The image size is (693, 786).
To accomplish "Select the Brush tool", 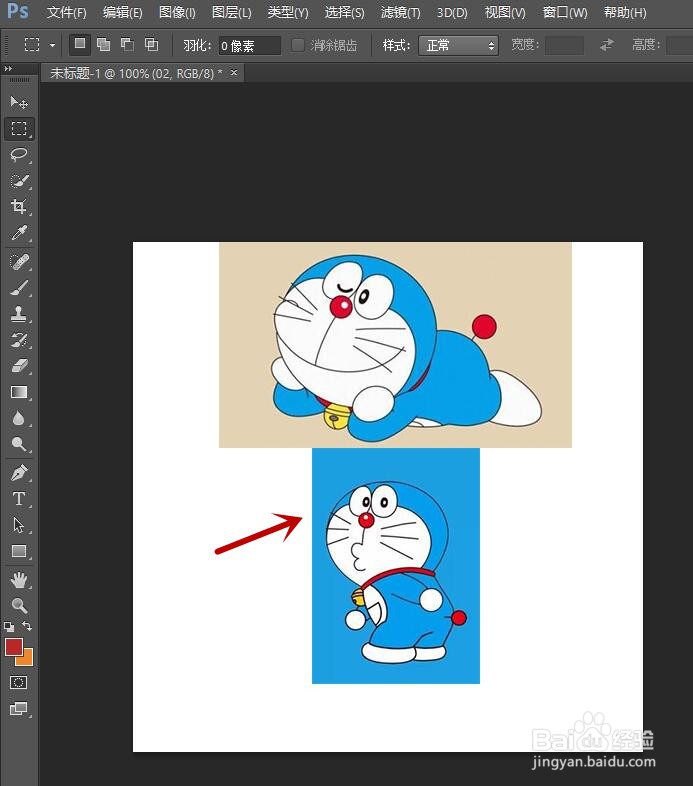I will 19,288.
